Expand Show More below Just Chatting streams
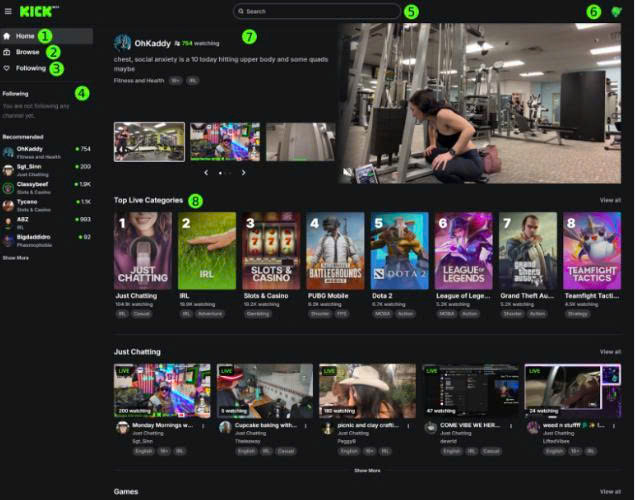 [x=367, y=470]
